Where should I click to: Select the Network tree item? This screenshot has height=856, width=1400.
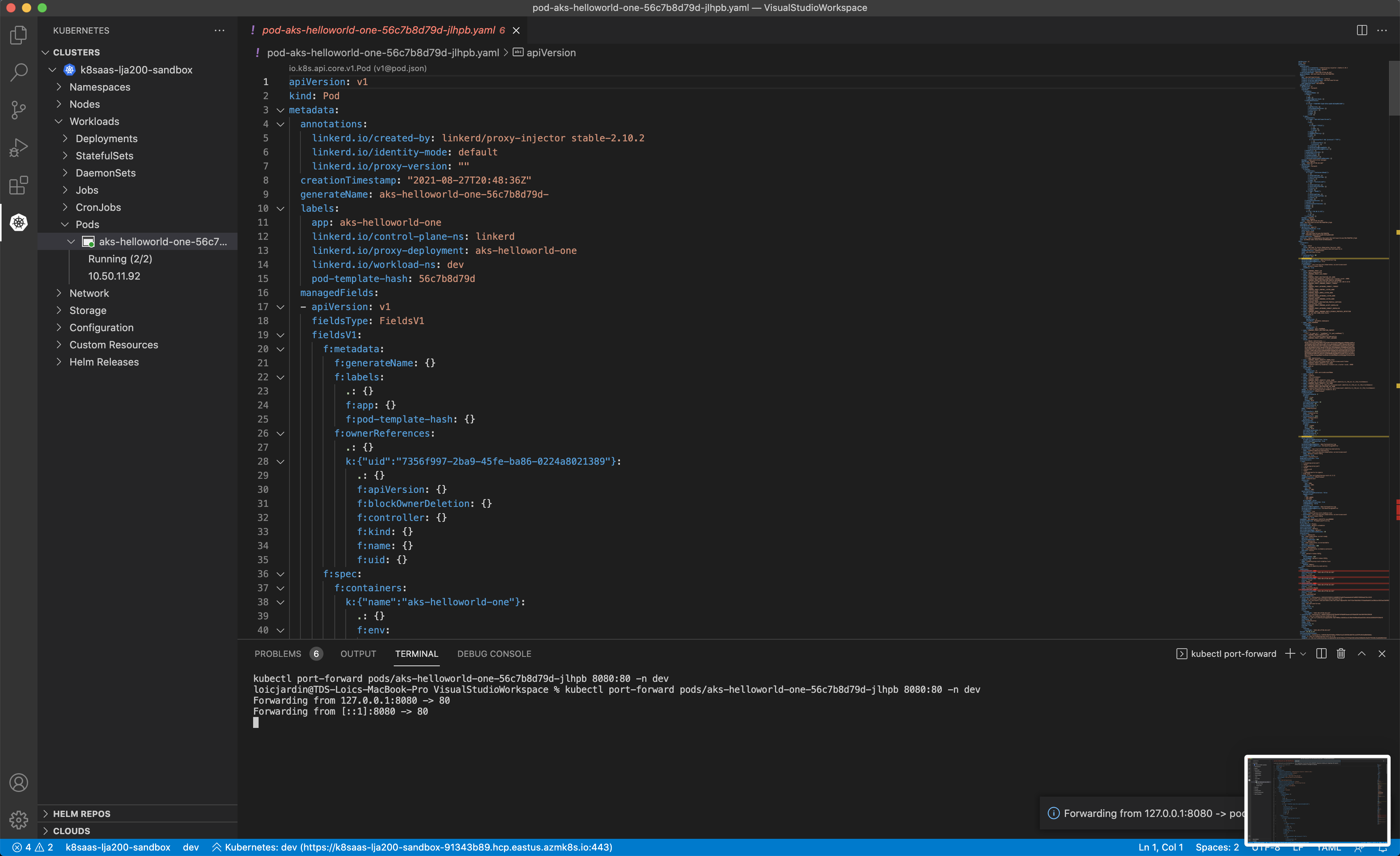pos(137,293)
